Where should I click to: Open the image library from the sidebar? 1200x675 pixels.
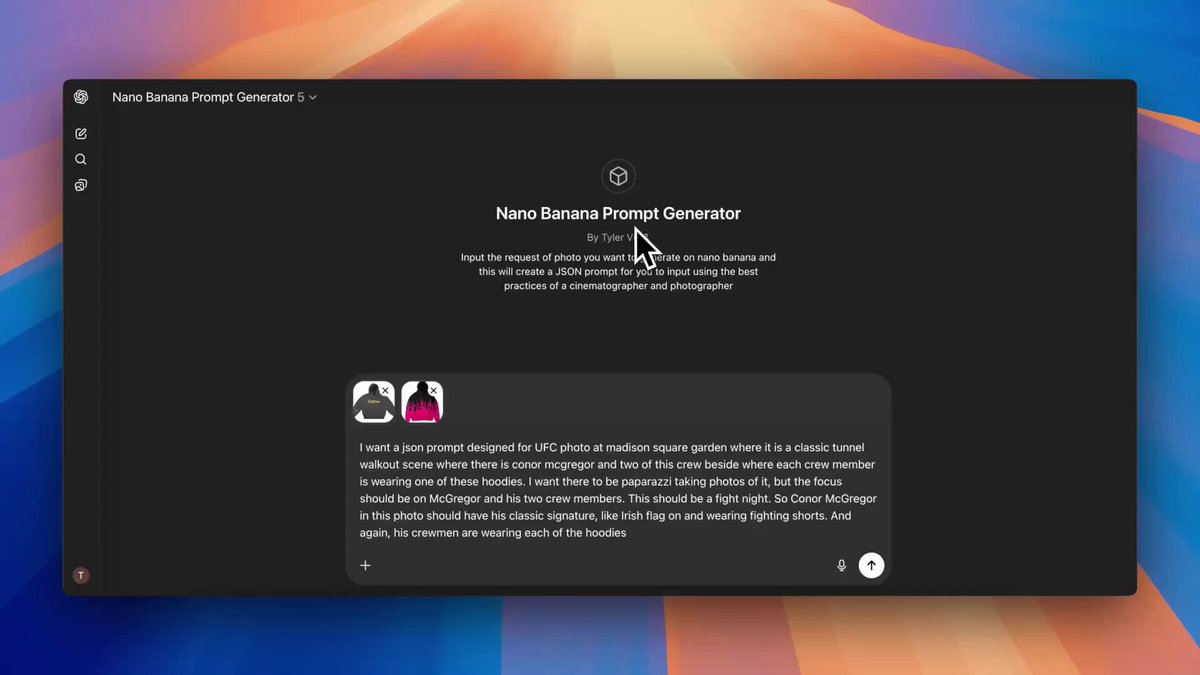tap(80, 185)
